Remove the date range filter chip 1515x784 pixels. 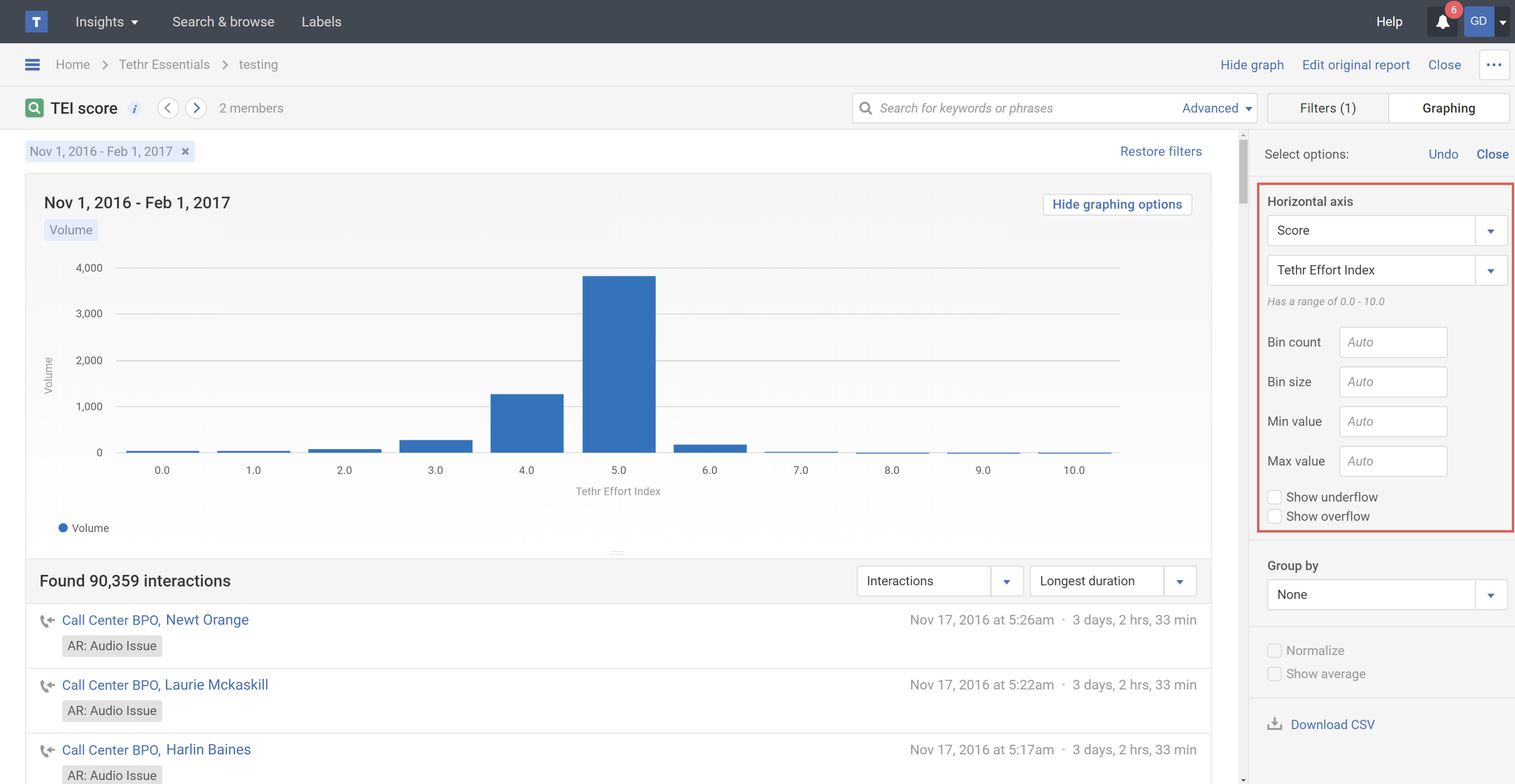click(x=185, y=152)
